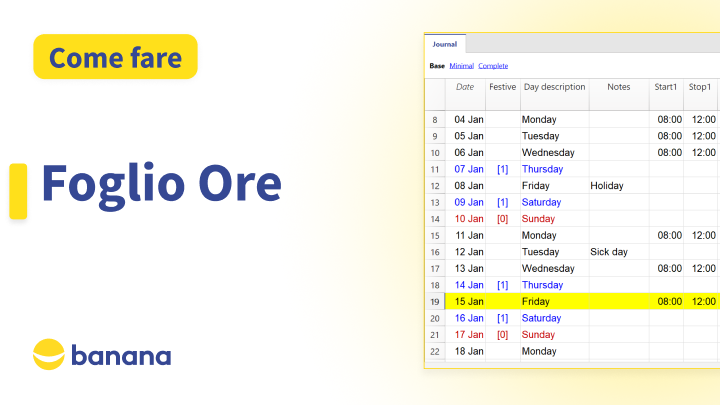Image resolution: width=720 pixels, height=405 pixels.
Task: Click the '09 Jan' date cell
Action: (x=466, y=202)
